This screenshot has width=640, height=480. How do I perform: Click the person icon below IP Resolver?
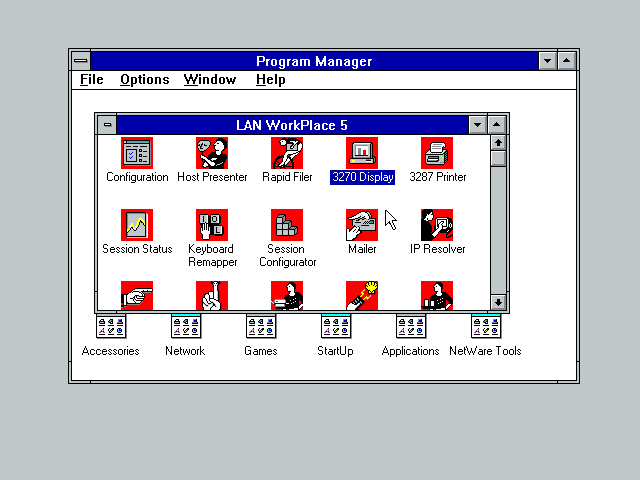[437, 296]
